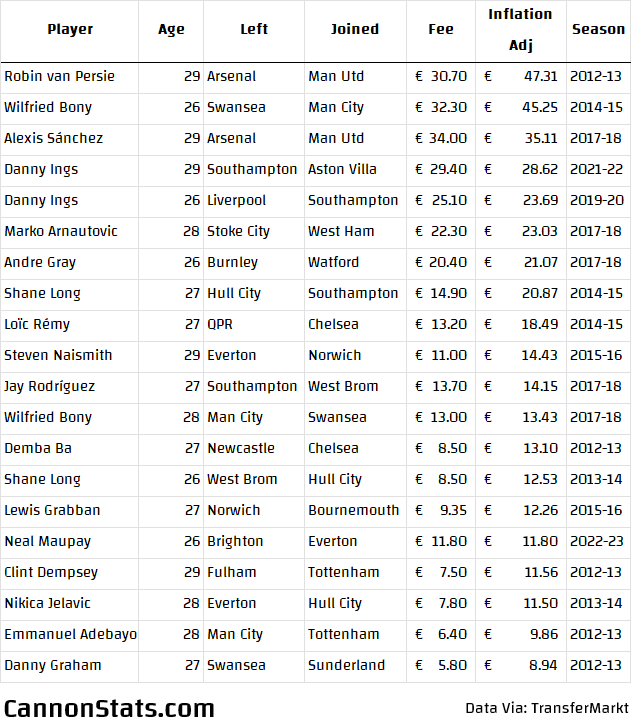632x718 pixels.
Task: Click the Season column header
Action: [598, 29]
